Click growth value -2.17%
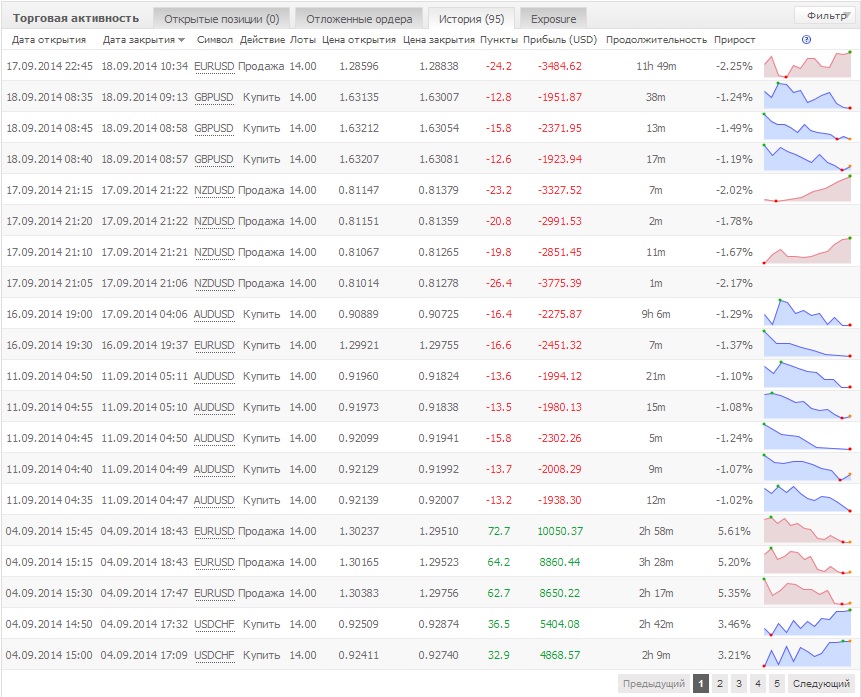 [734, 283]
